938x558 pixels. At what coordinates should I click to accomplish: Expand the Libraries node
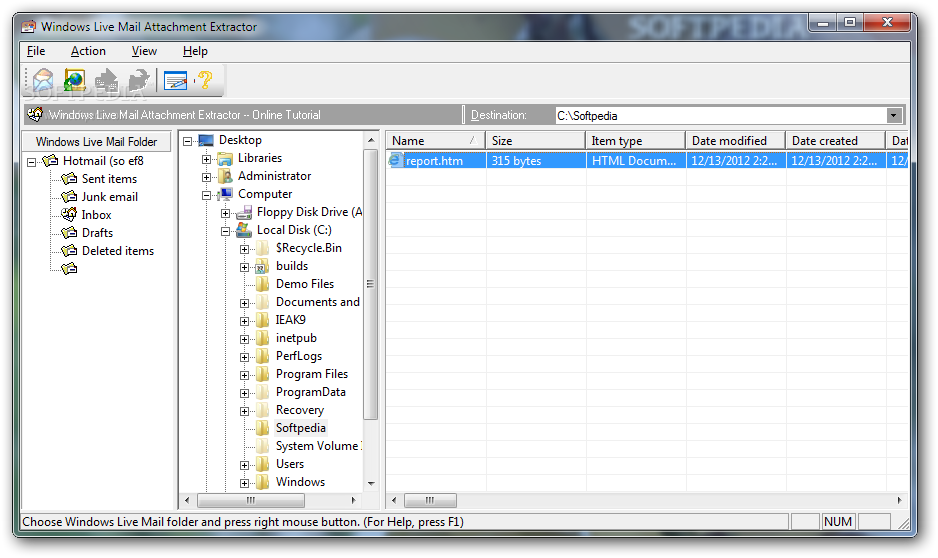coord(206,159)
